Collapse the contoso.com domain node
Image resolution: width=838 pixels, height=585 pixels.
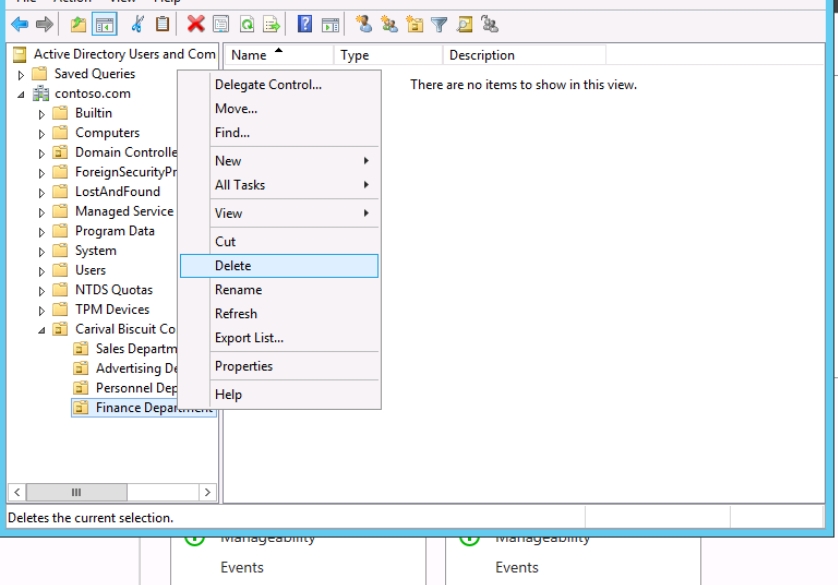[x=21, y=94]
